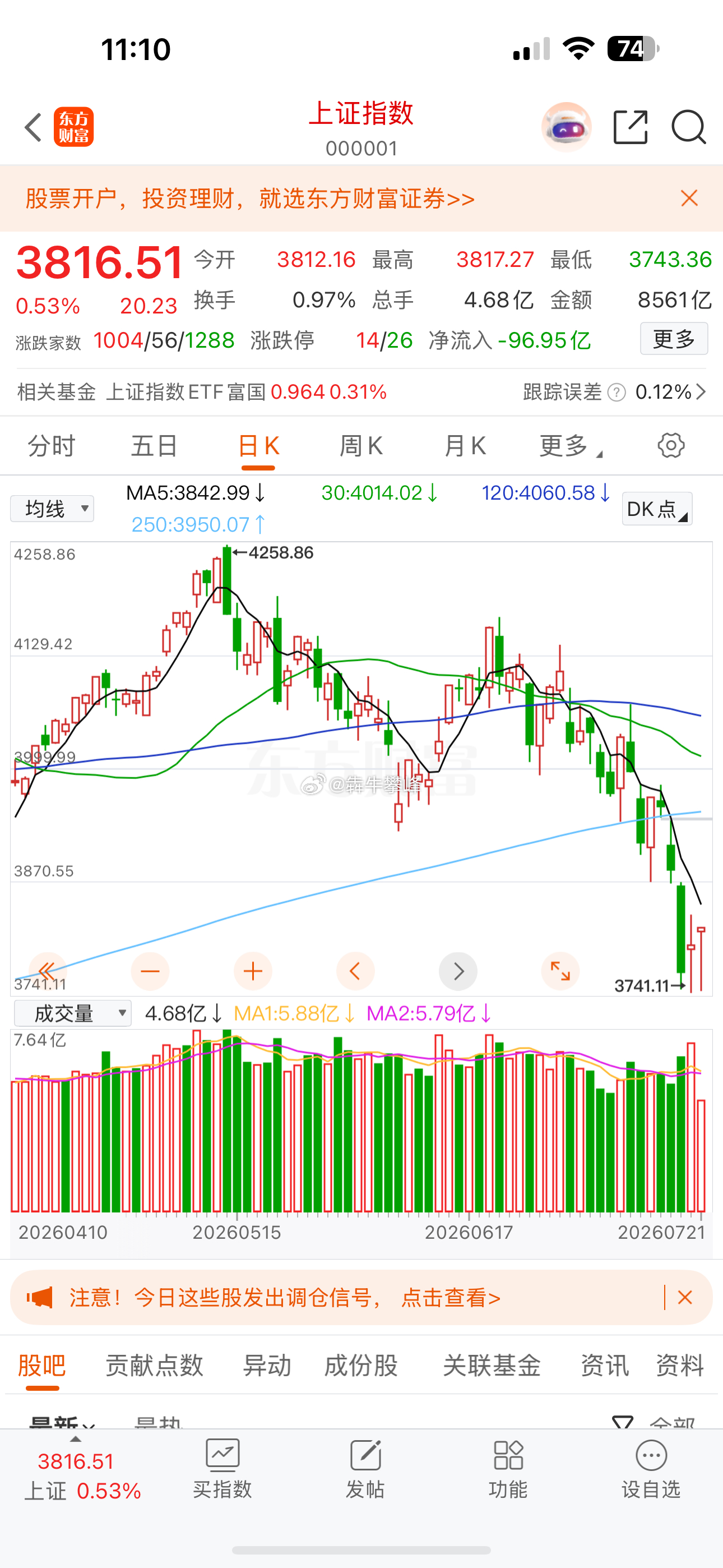This screenshot has height=1568, width=723.
Task: Open the 成交量 indicator dropdown
Action: (72, 1013)
